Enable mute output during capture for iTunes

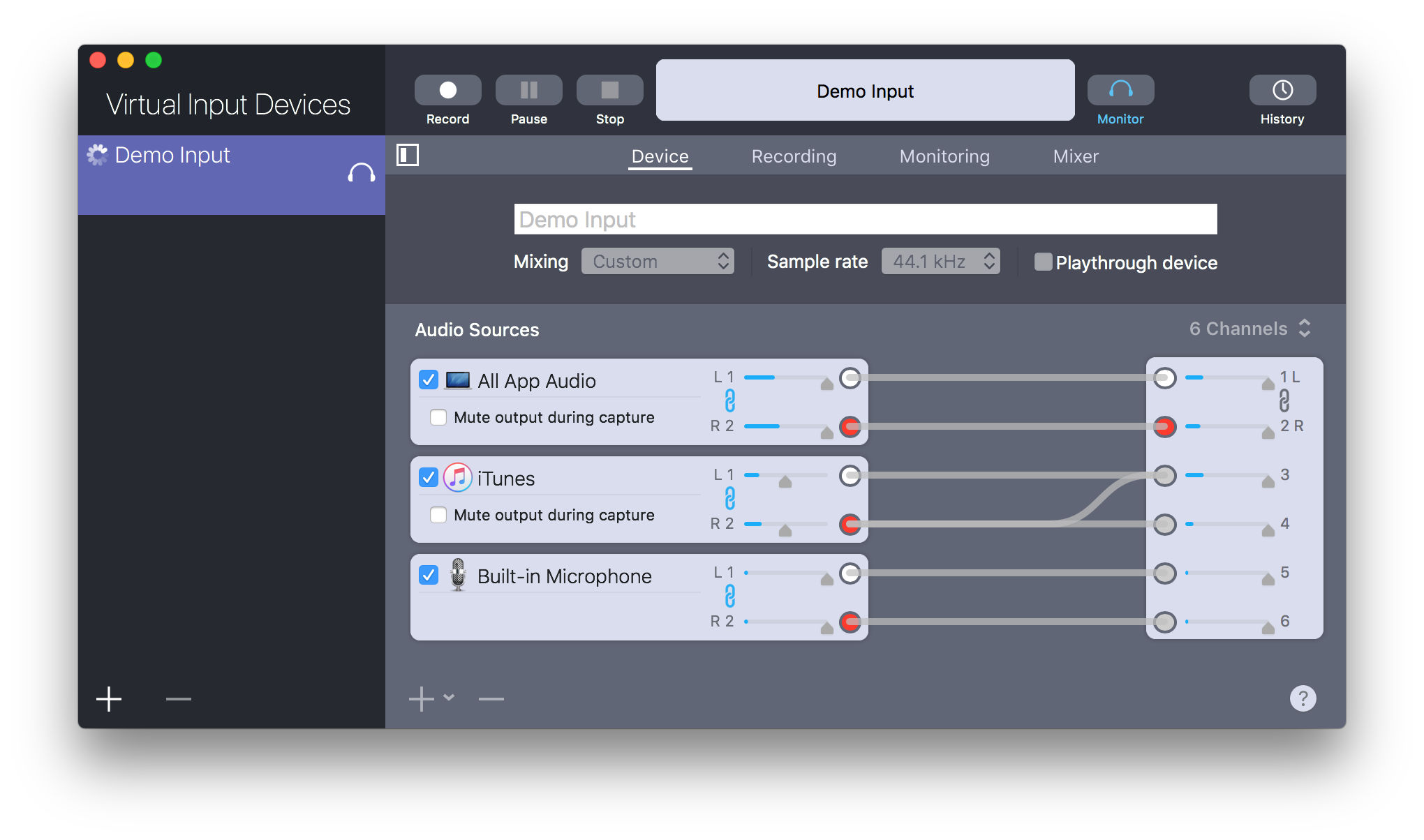tap(438, 515)
